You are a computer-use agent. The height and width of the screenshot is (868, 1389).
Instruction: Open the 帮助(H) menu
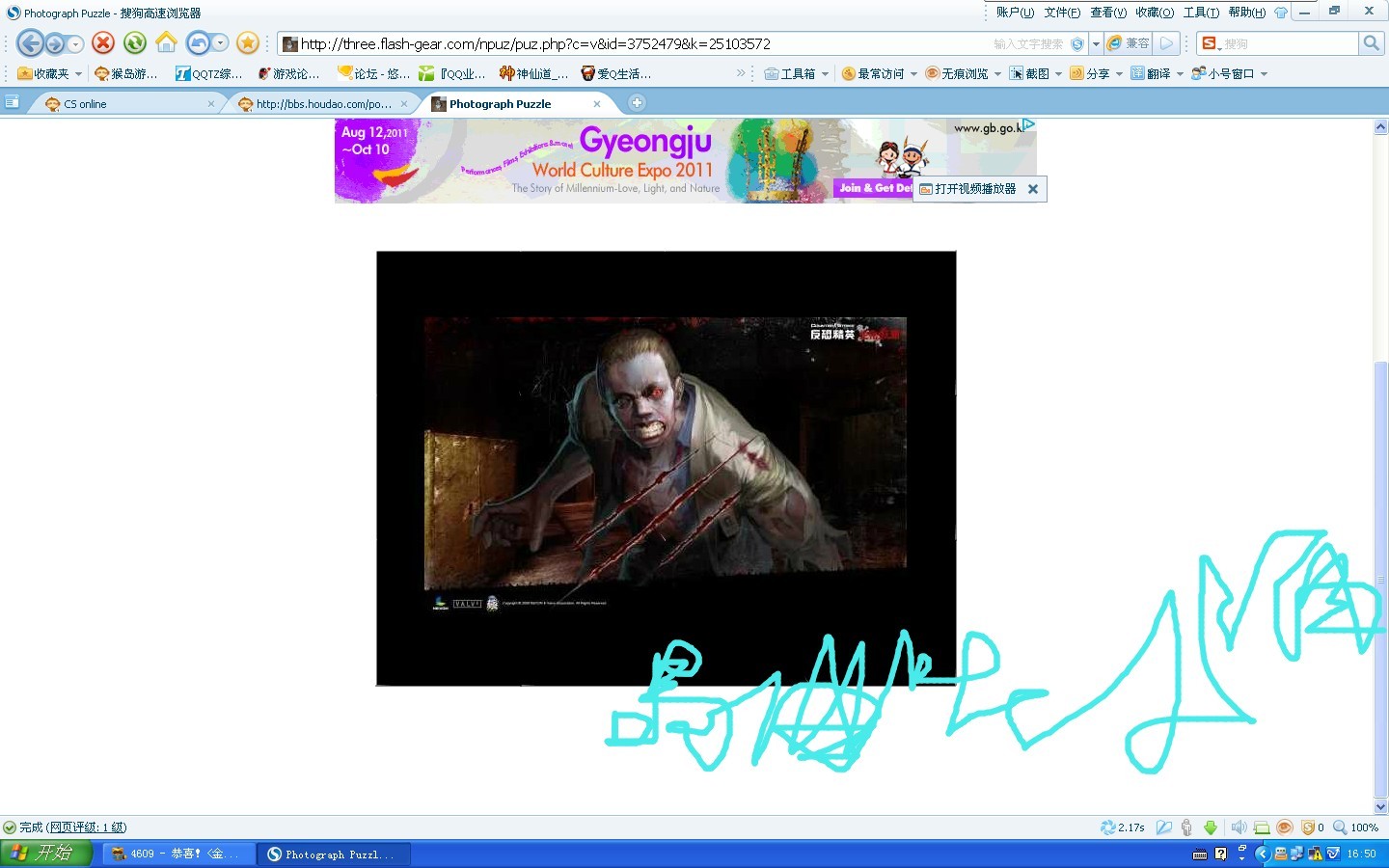[x=1247, y=13]
